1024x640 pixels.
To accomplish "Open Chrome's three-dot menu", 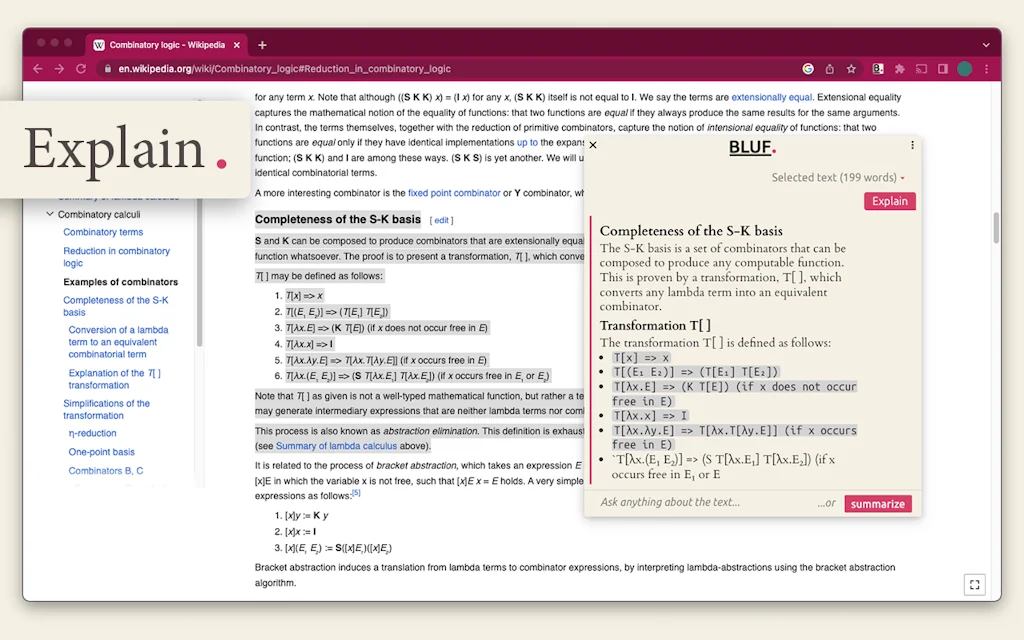I will pos(987,69).
